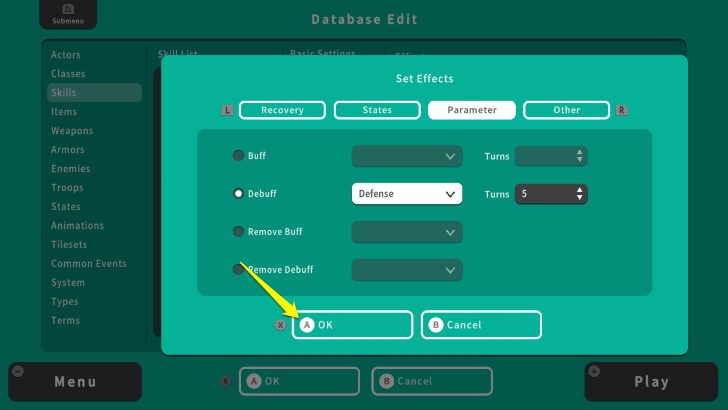Viewport: 728px width, 410px height.
Task: Open Weapons in the database sidebar
Action: click(72, 131)
